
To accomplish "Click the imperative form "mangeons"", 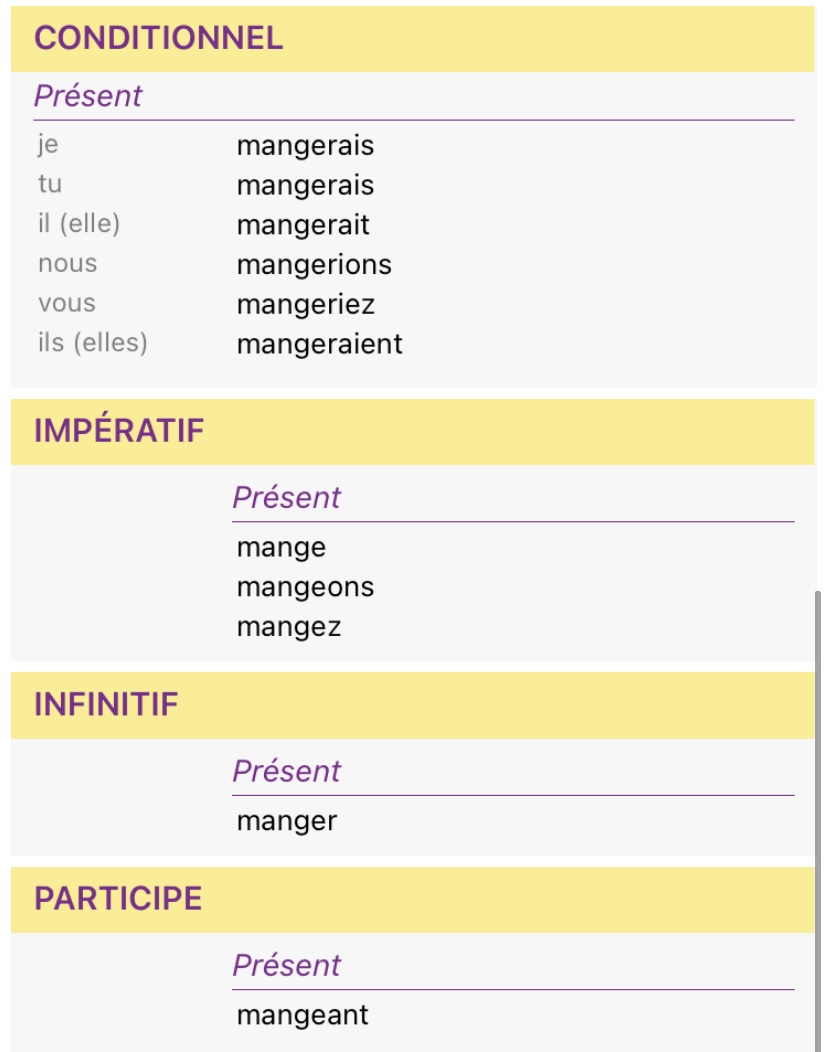I will (x=305, y=587).
